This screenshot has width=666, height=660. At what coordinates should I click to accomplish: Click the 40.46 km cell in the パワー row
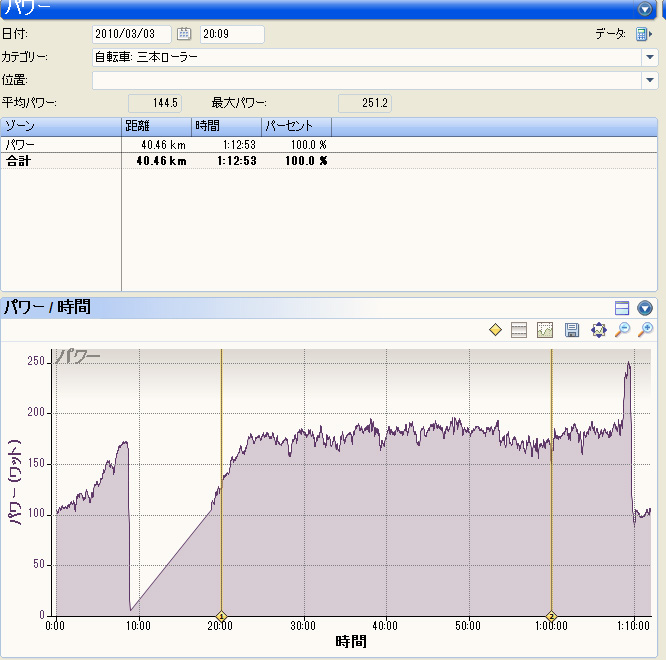(x=163, y=145)
